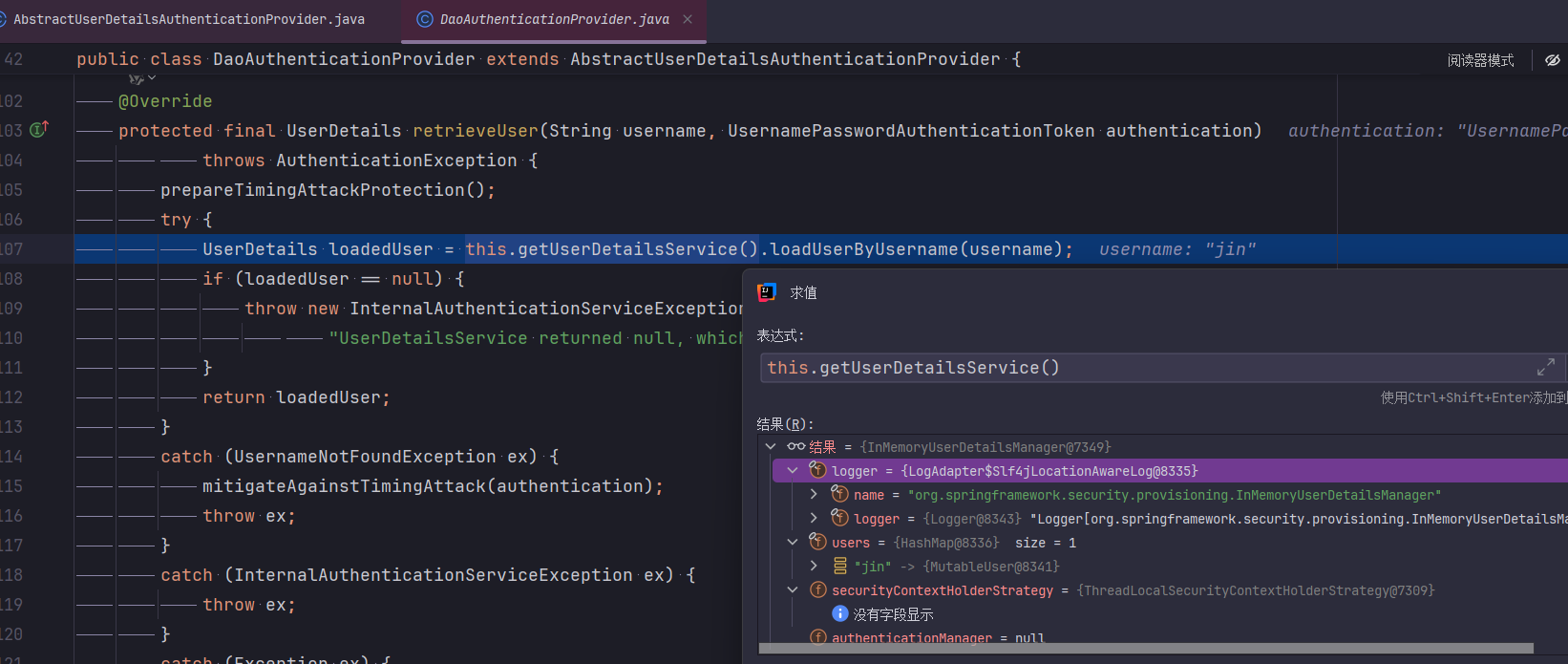1568x664 pixels.
Task: Click the 阅读器模式 reader mode label
Action: [1480, 60]
